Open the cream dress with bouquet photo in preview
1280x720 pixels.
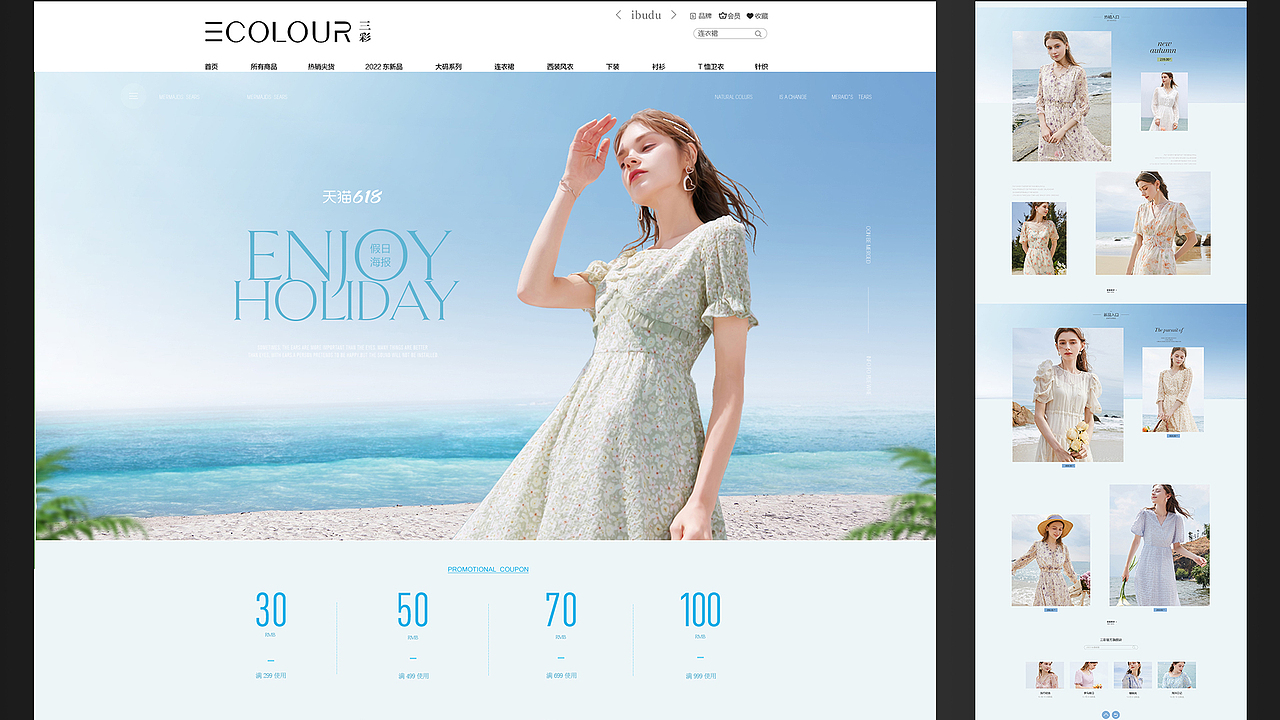[x=1067, y=395]
